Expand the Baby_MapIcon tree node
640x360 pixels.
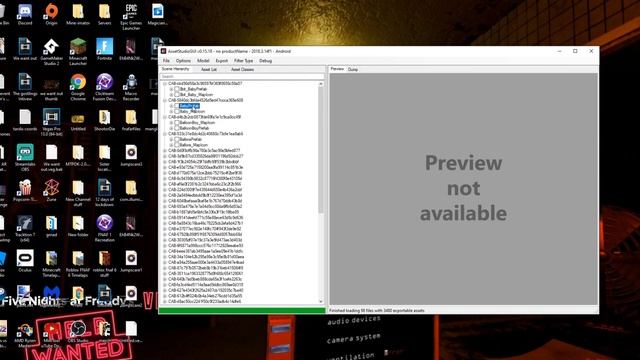[x=171, y=111]
